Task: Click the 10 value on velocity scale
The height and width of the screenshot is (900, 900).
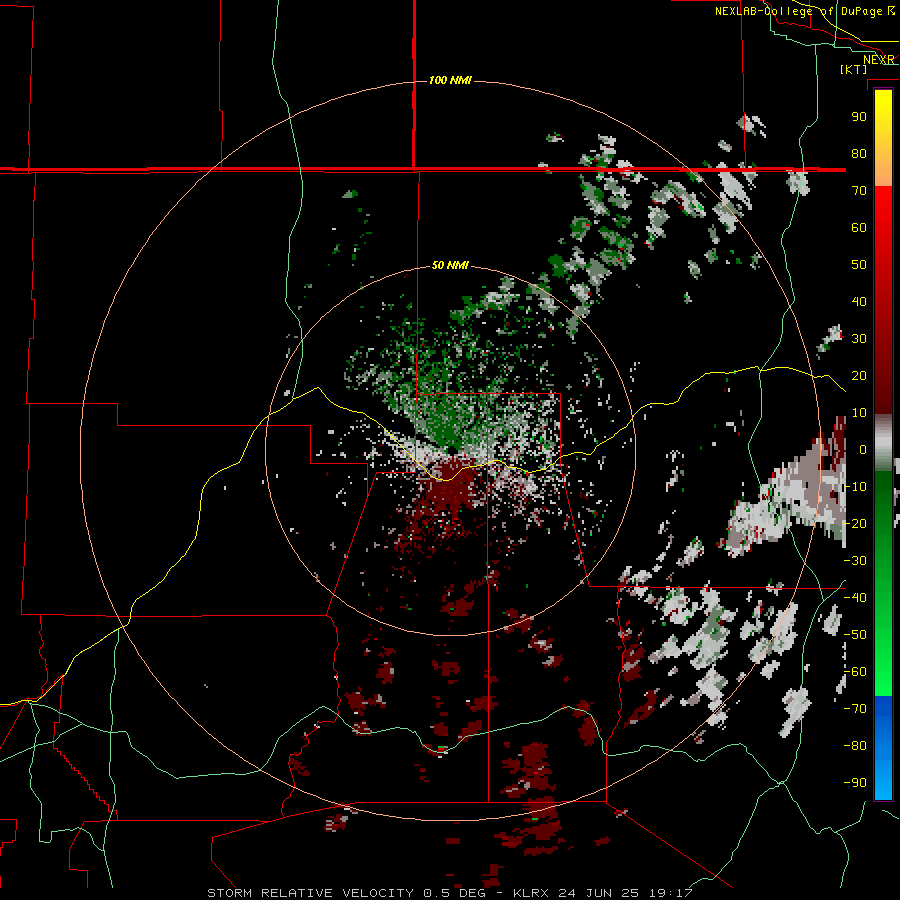Action: pos(859,413)
